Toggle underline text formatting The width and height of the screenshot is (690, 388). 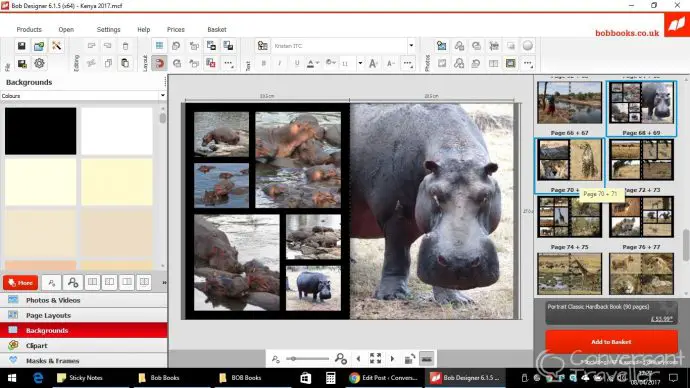click(x=297, y=63)
